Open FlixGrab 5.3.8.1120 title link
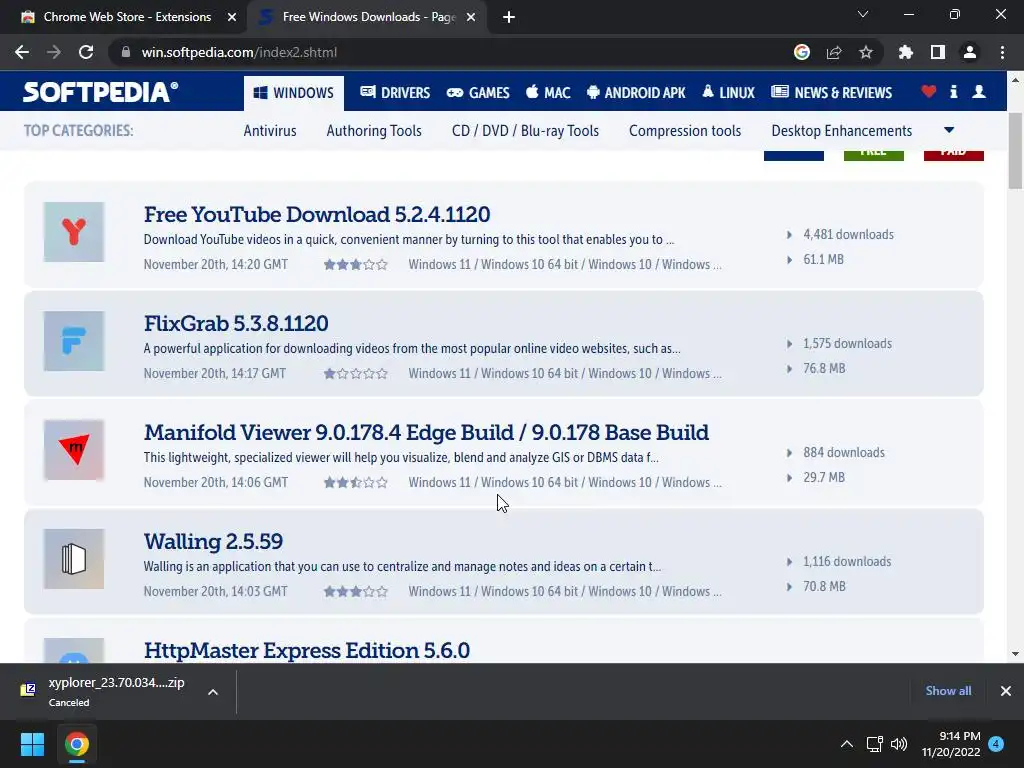Viewport: 1024px width, 768px height. tap(236, 323)
